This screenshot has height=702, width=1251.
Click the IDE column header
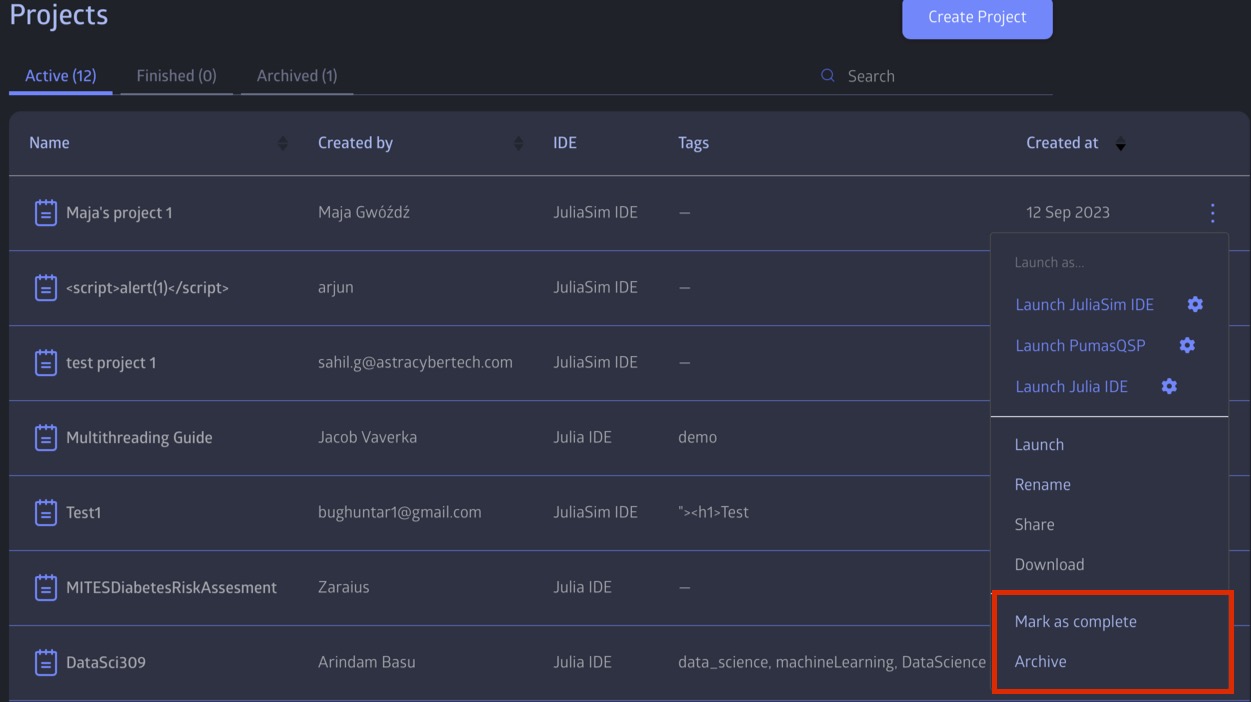pyautogui.click(x=565, y=144)
